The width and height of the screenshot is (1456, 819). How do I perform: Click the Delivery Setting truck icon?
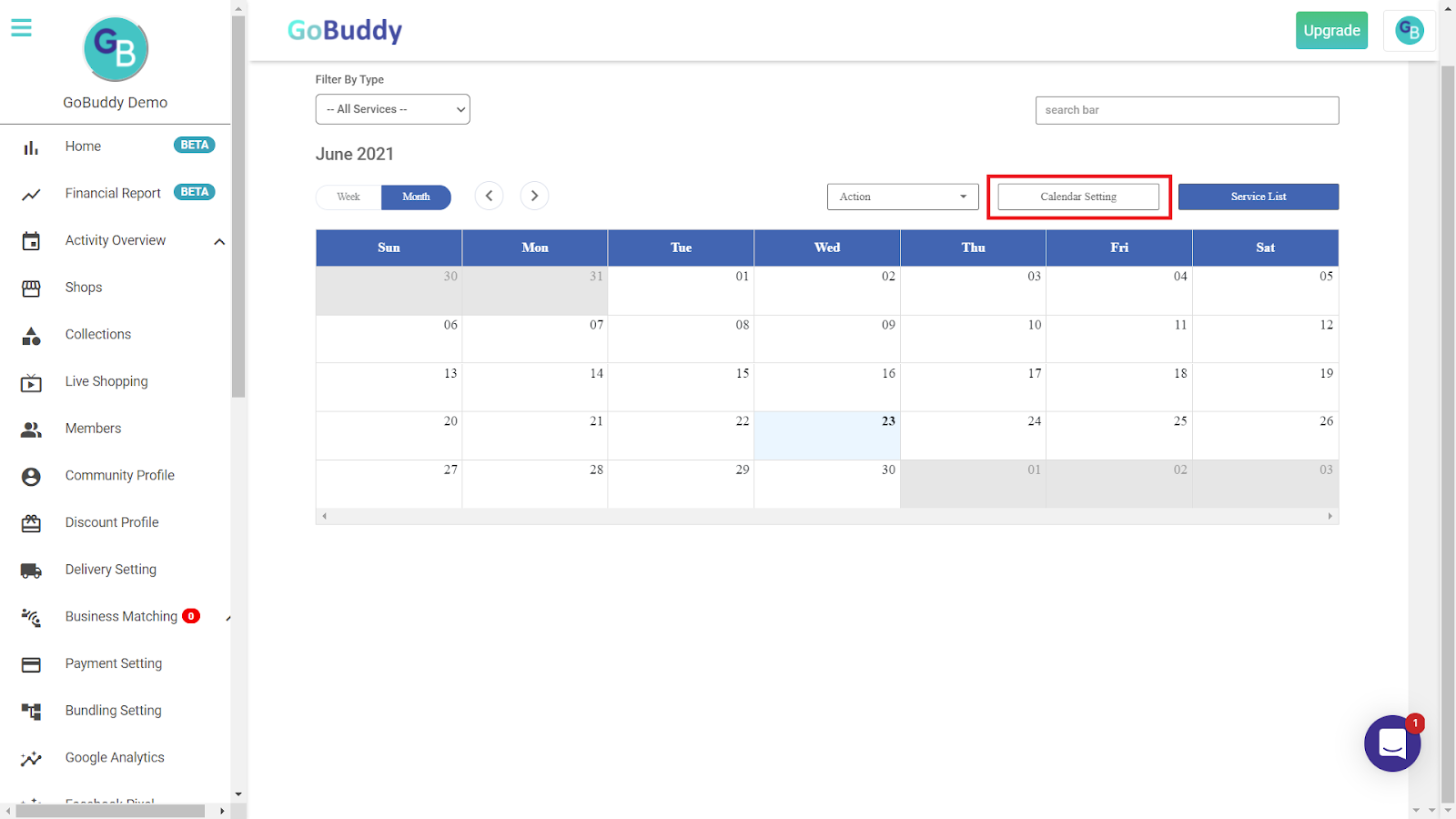tap(31, 571)
